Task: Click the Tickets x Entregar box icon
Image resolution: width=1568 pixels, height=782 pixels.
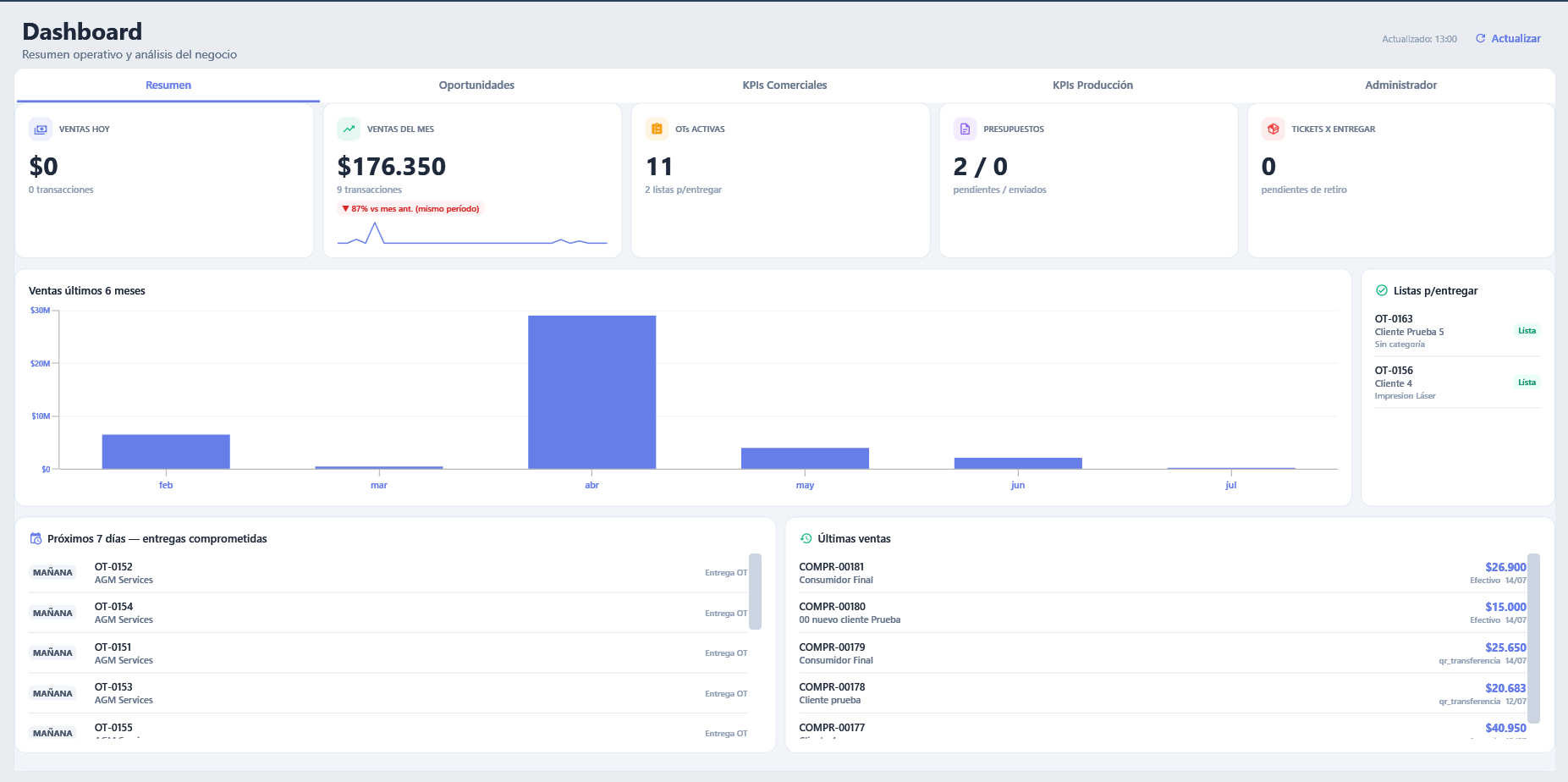Action: 1273,129
